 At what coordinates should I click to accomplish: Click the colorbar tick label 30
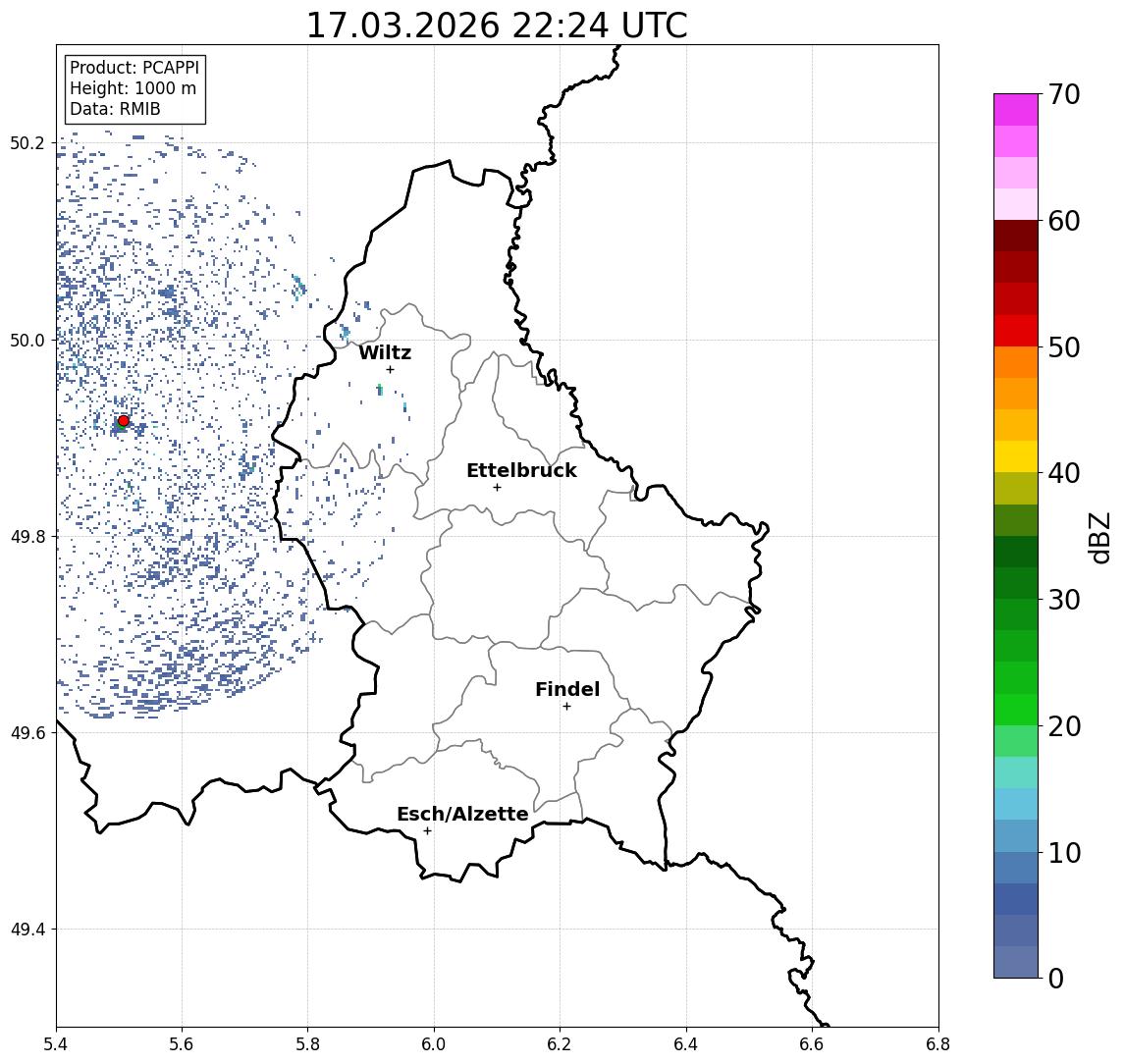coord(1064,600)
